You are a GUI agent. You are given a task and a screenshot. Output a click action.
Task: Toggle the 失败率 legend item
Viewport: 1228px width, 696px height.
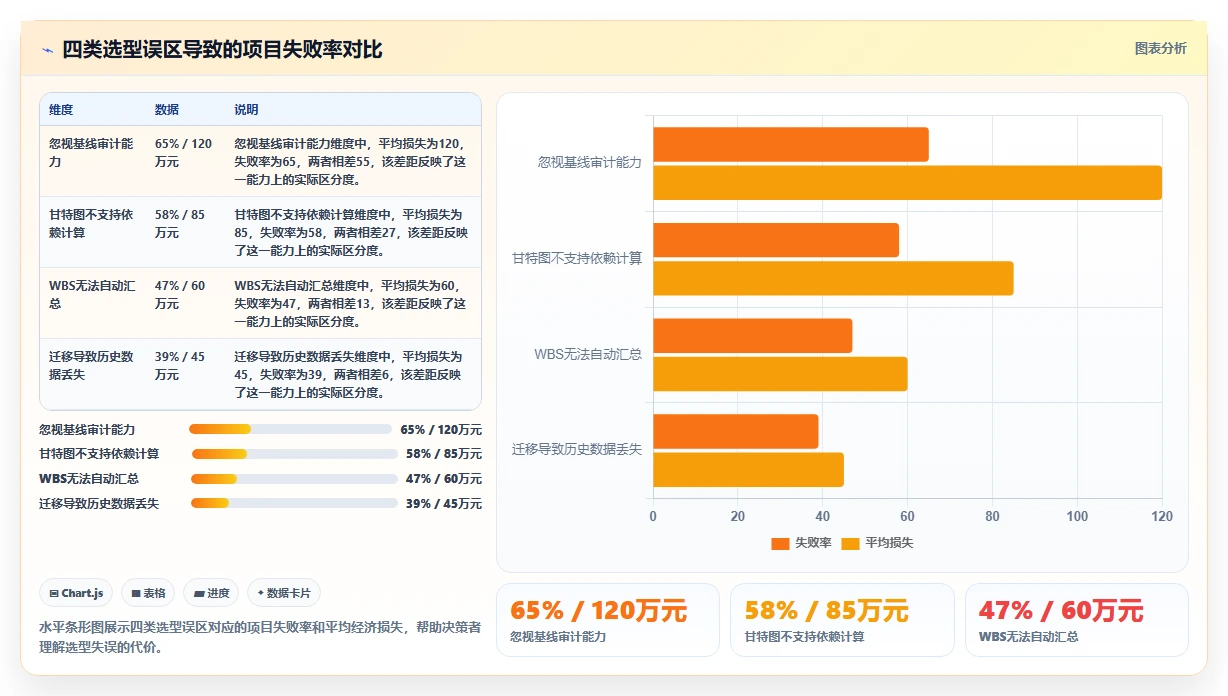tap(801, 543)
